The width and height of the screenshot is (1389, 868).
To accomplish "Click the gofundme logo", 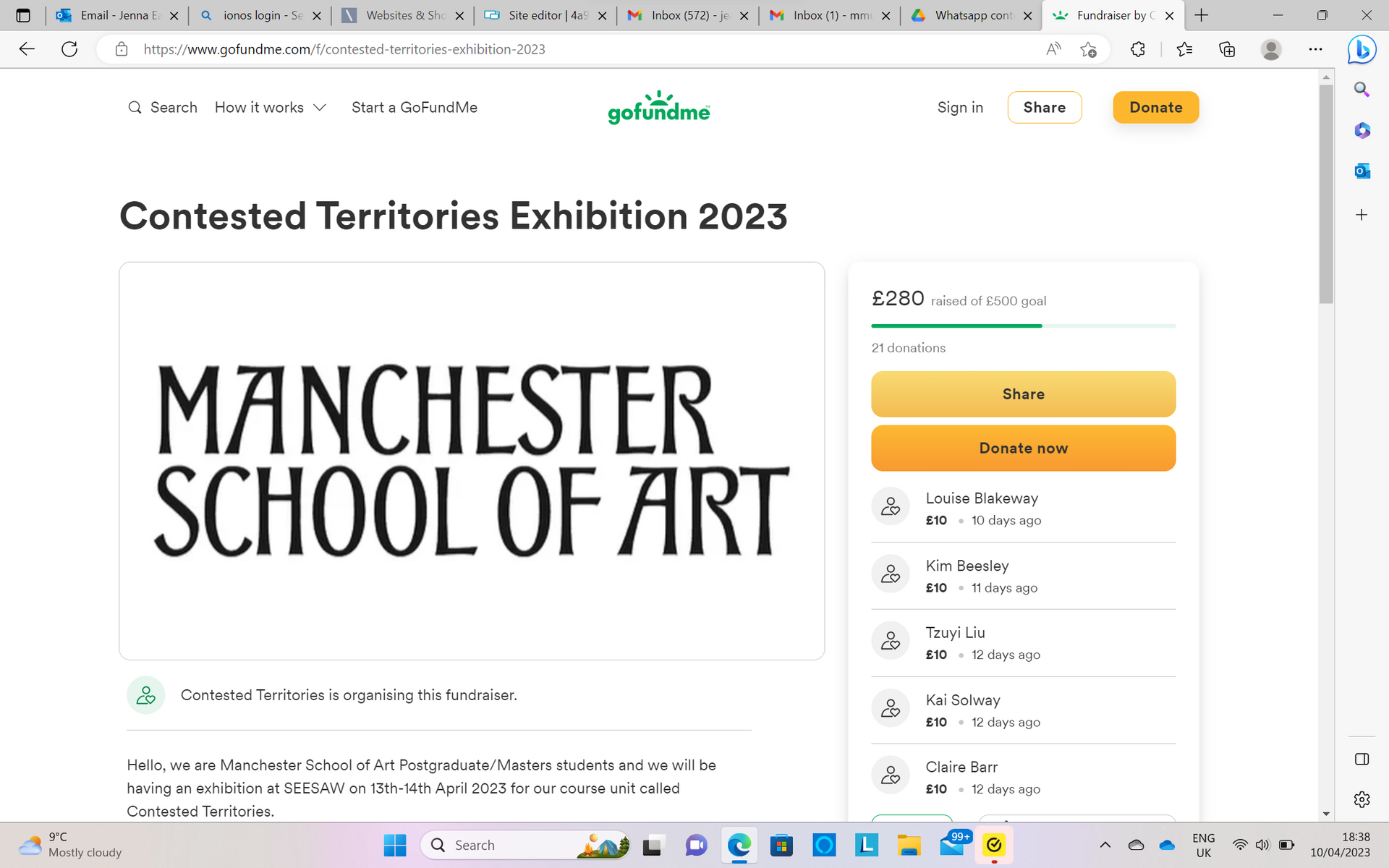I will [x=659, y=107].
